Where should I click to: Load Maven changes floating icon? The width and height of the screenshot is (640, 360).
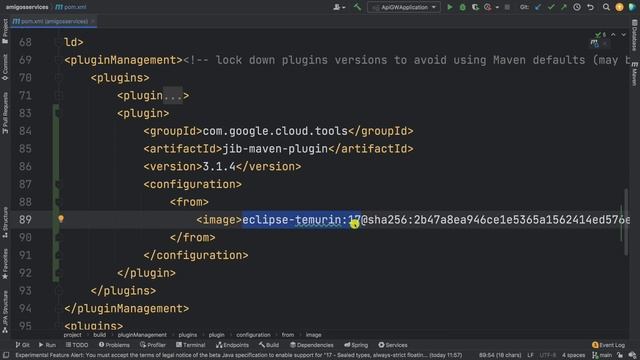click(x=595, y=43)
